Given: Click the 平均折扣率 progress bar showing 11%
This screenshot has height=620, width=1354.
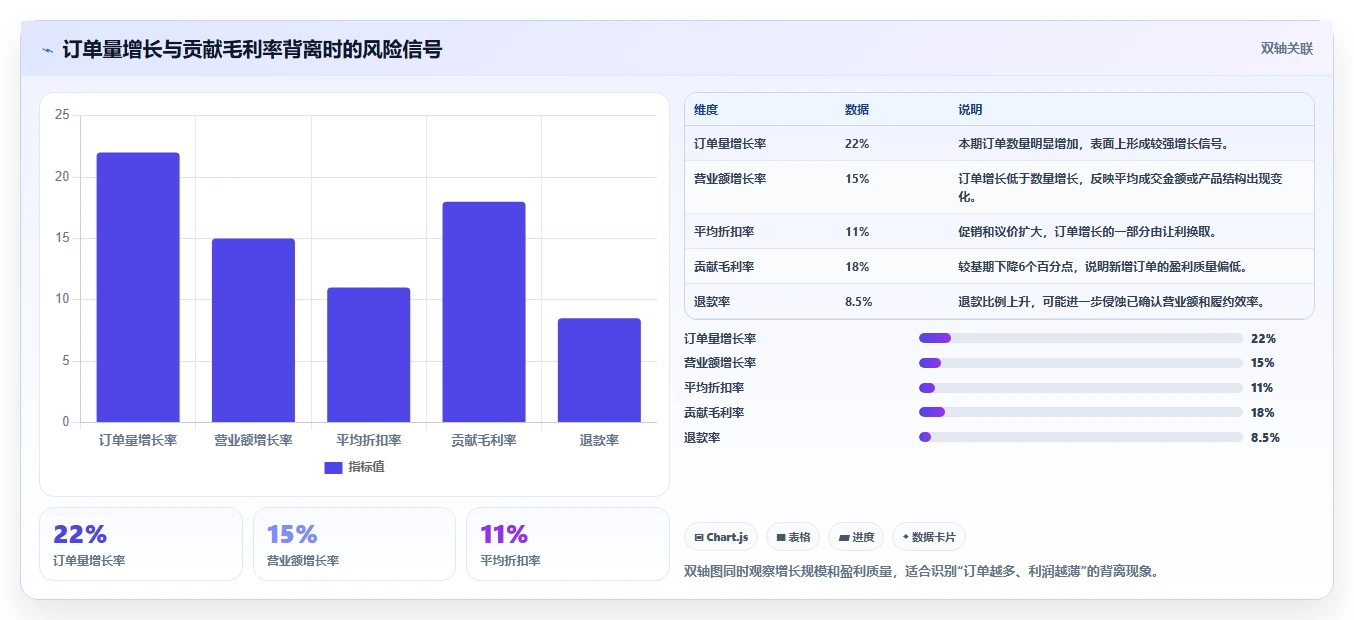Looking at the screenshot, I should point(1081,388).
